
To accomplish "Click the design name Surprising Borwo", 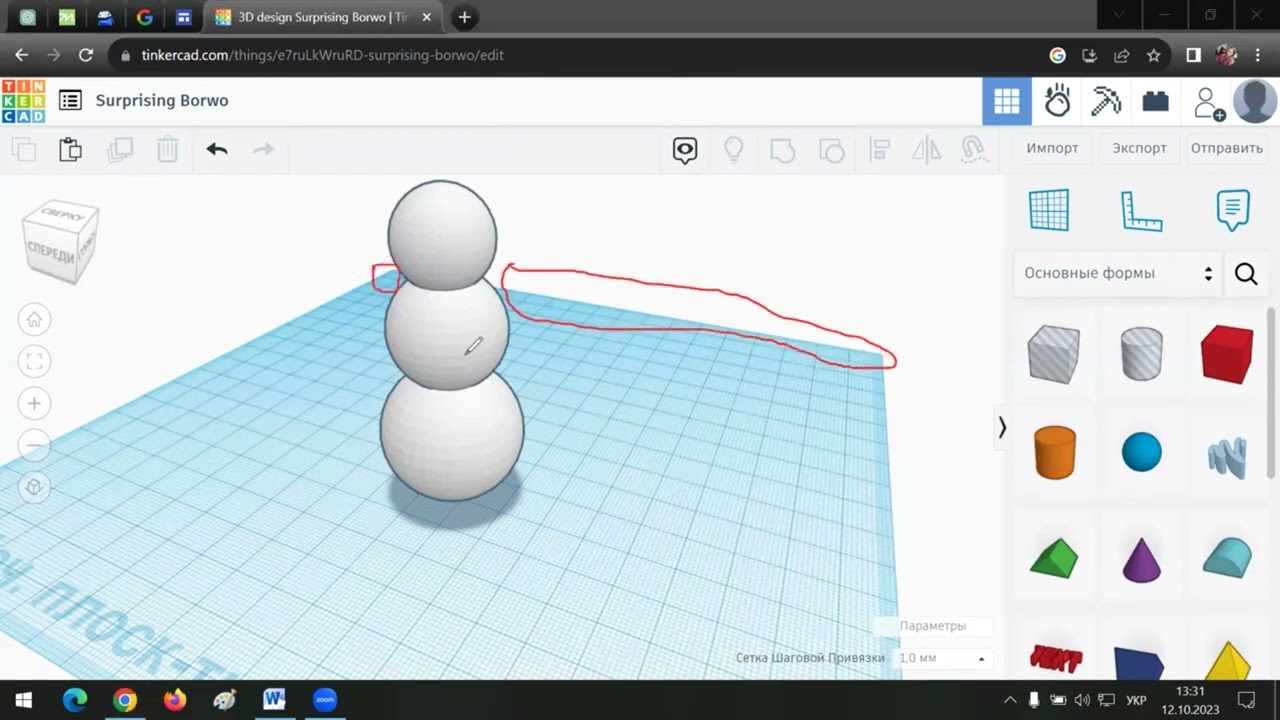I will click(x=162, y=101).
